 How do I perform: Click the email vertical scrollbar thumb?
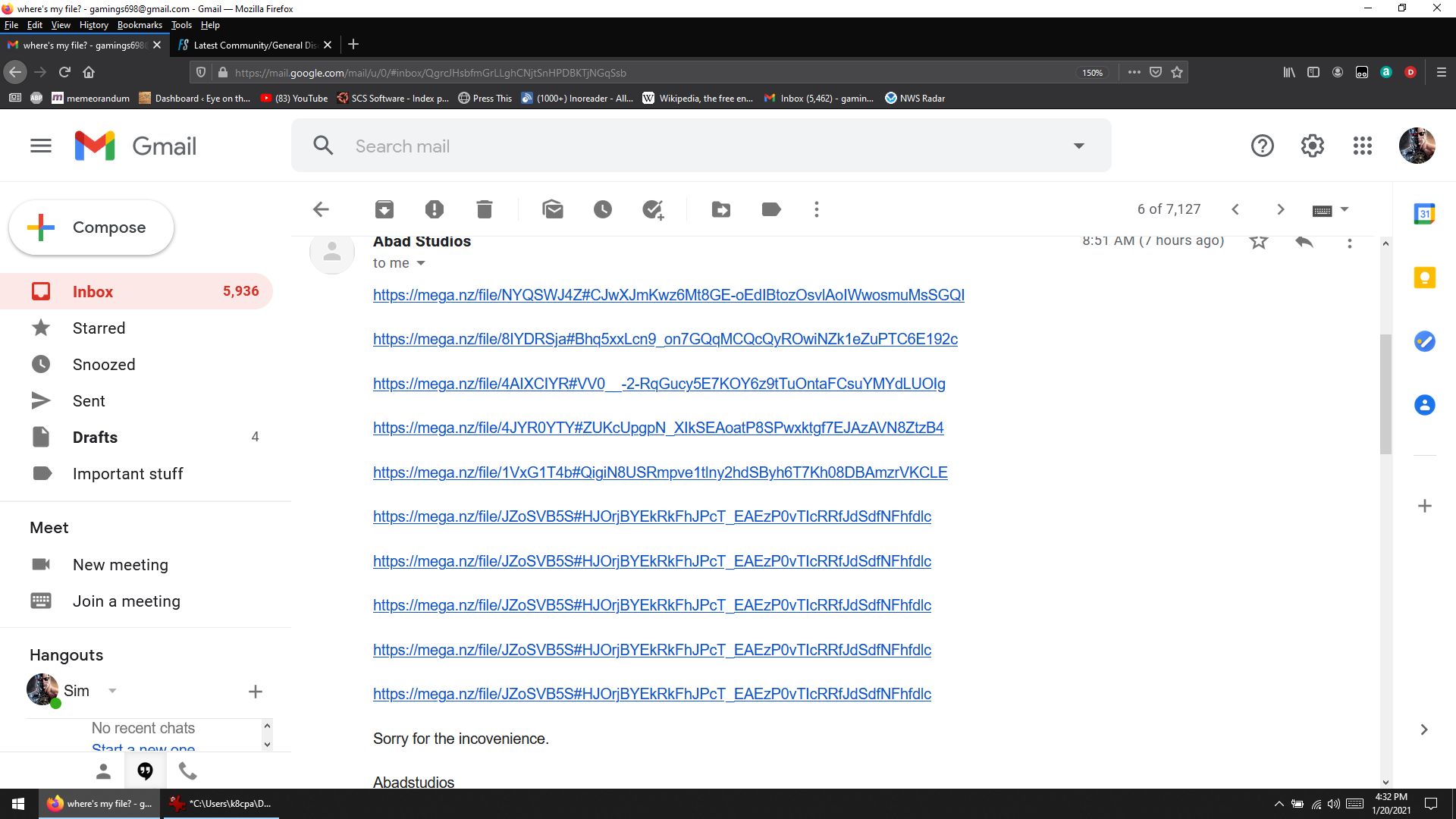click(x=1385, y=394)
